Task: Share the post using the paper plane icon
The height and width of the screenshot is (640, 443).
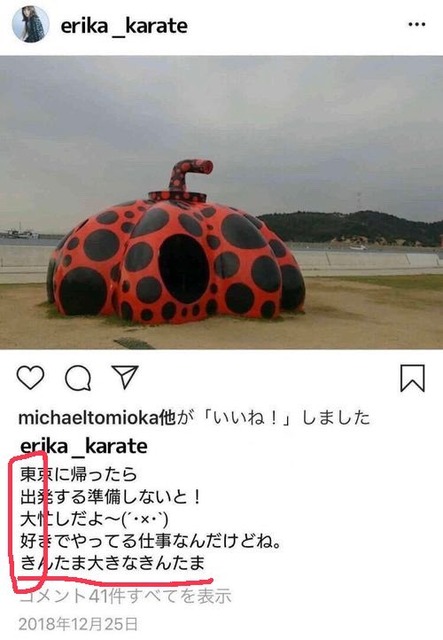Action: (x=125, y=377)
